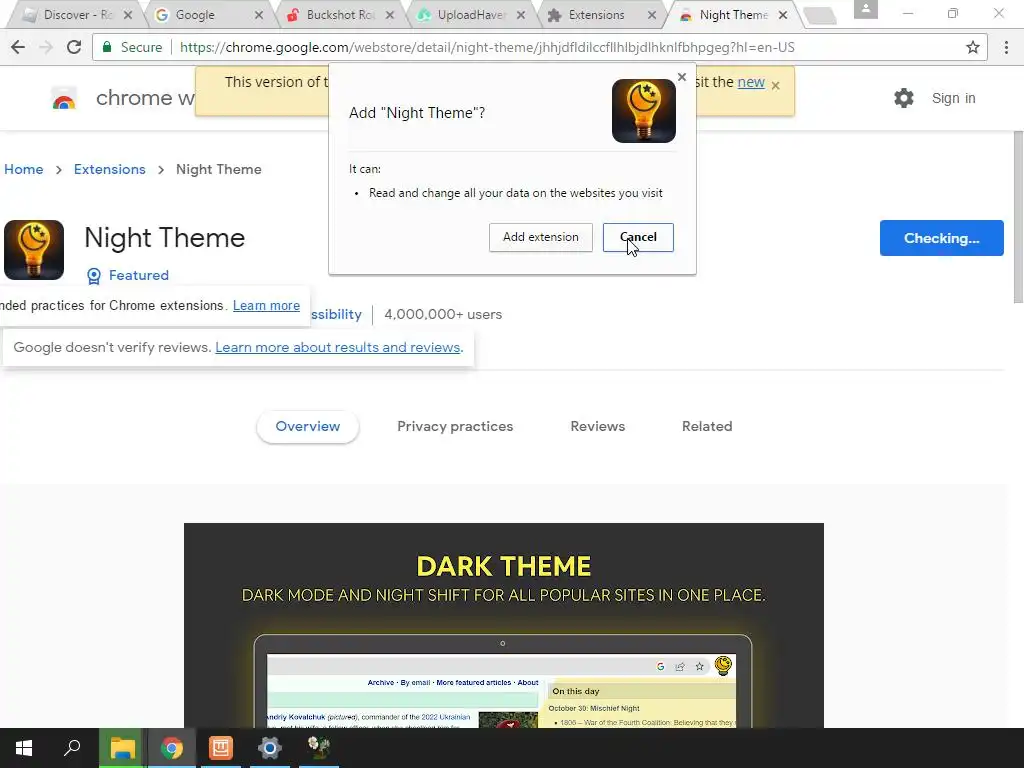This screenshot has height=768, width=1024.
Task: Select the Overview section tab
Action: click(308, 426)
